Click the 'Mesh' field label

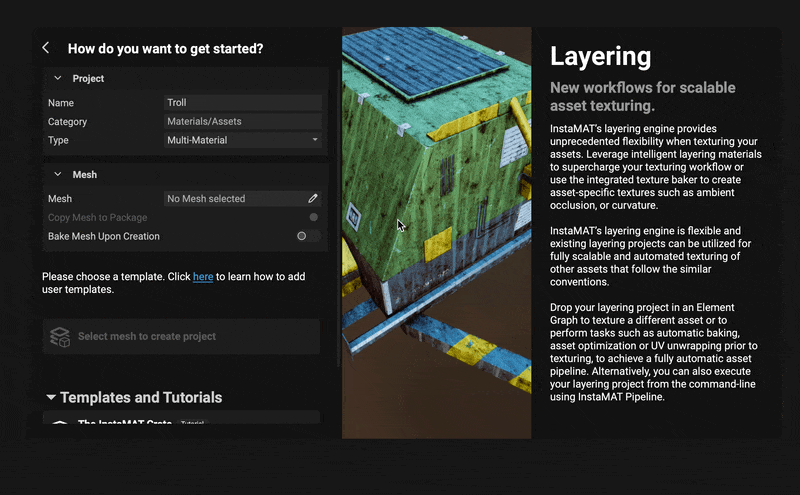click(60, 199)
